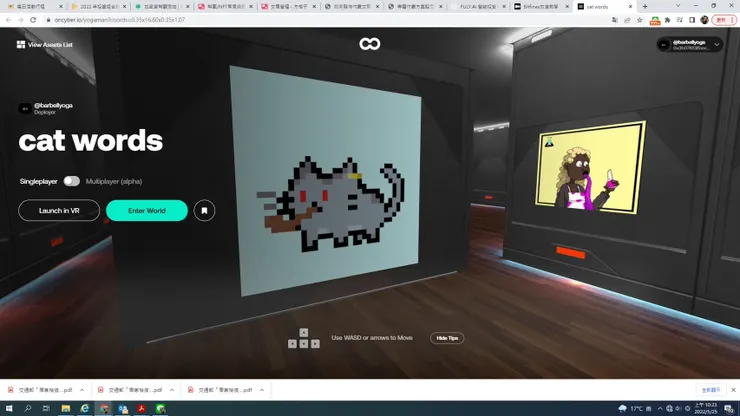Close the downloads bar
740x416 pixels.
coord(733,390)
